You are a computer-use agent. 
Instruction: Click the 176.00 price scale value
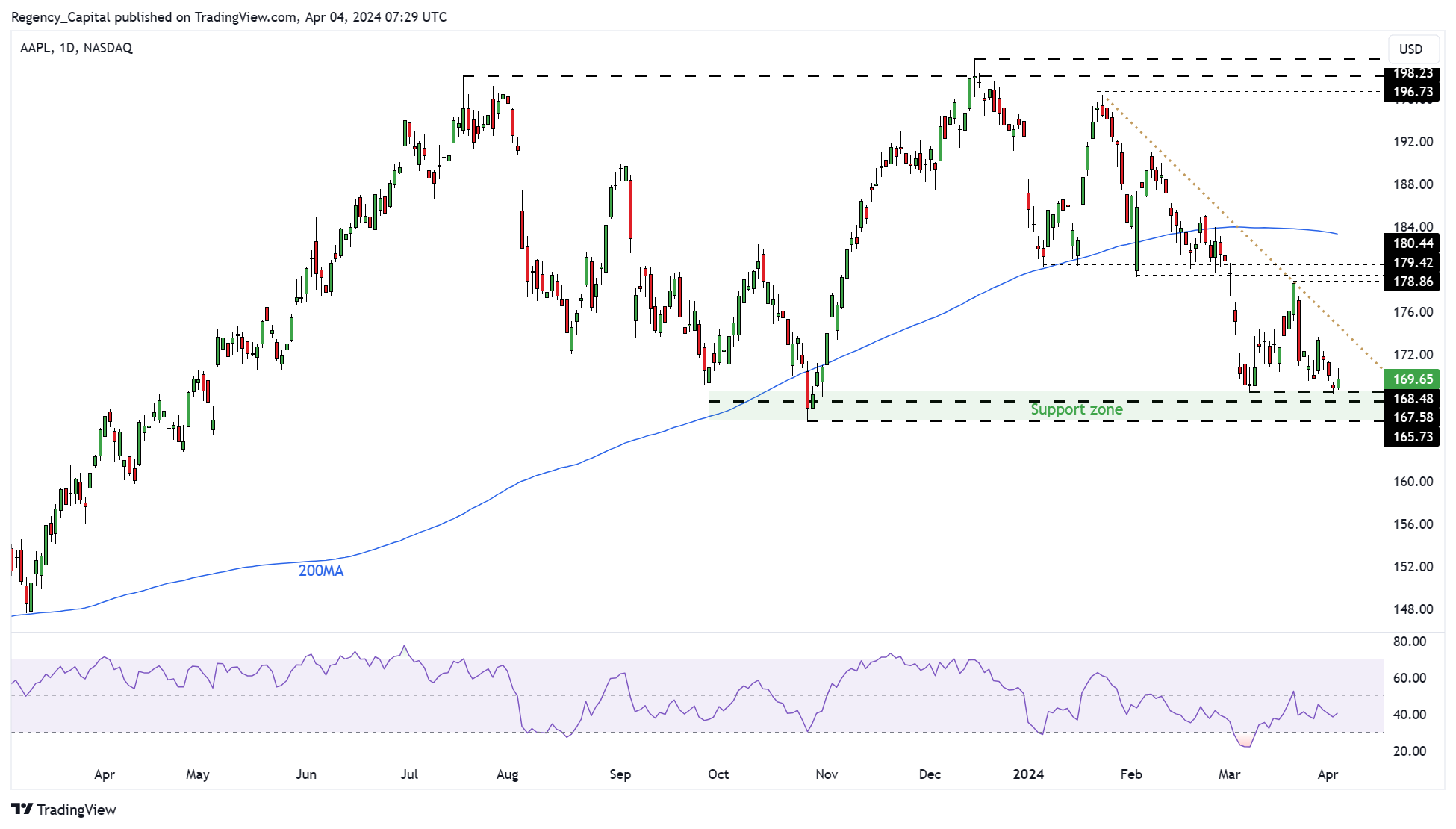click(1413, 312)
